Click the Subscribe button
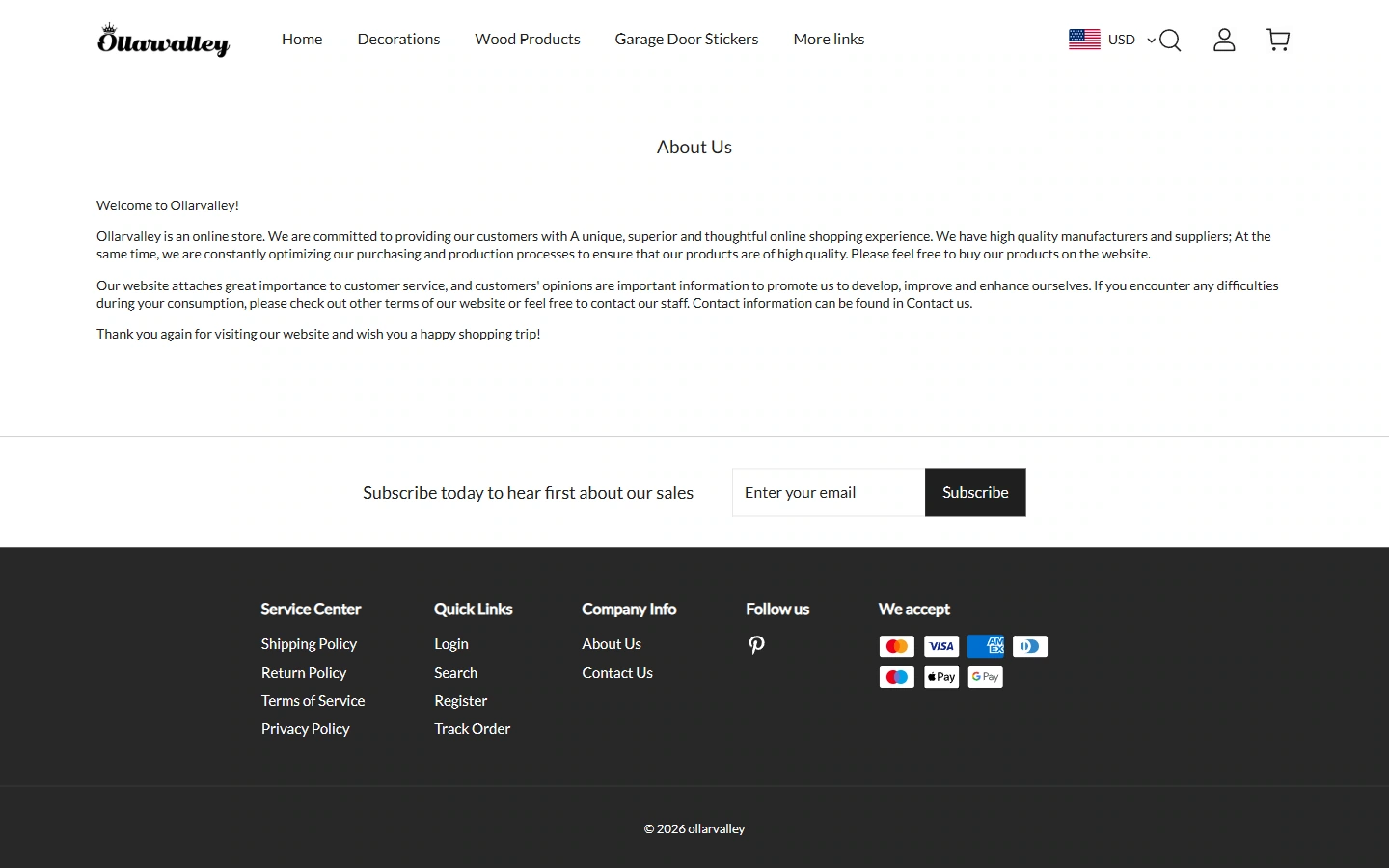 pos(975,493)
